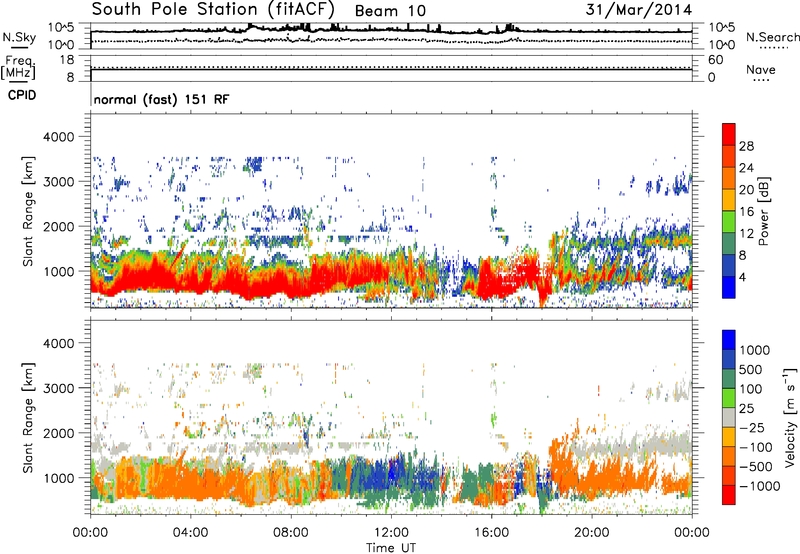Click the '60' label of the Nave scale
This screenshot has width=800, height=554.
716,60
